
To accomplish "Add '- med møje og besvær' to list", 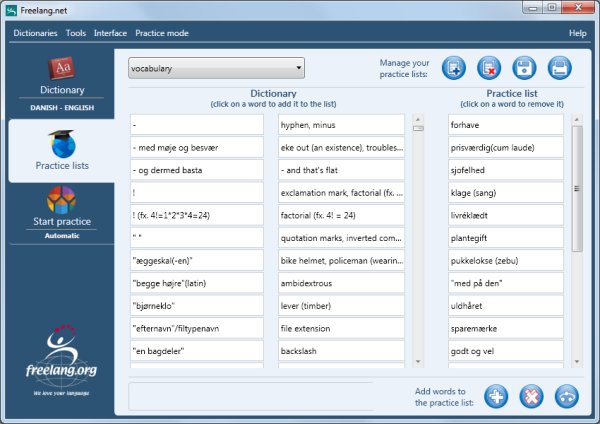I will (x=197, y=148).
